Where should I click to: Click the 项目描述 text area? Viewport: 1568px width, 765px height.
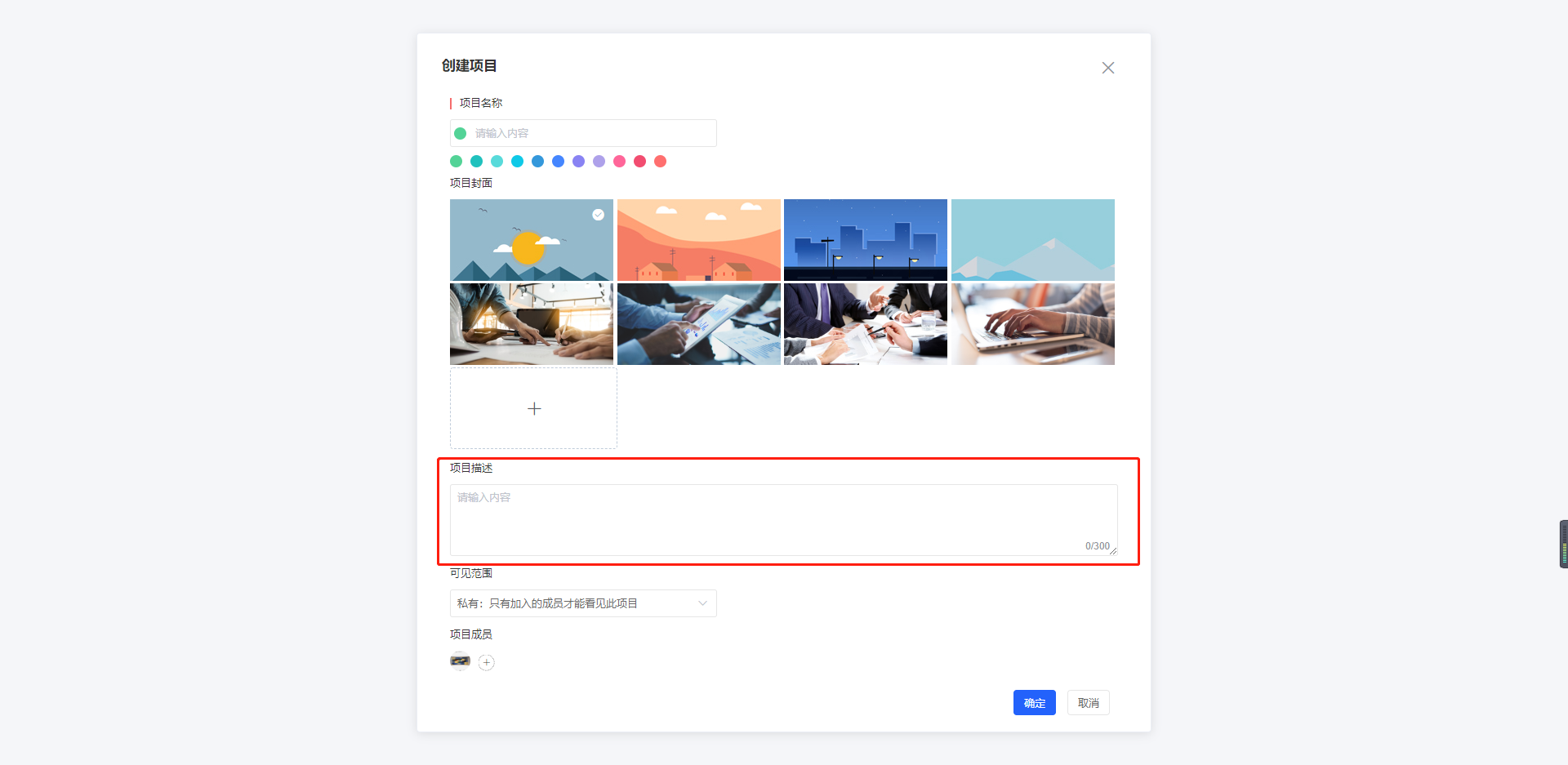(784, 520)
